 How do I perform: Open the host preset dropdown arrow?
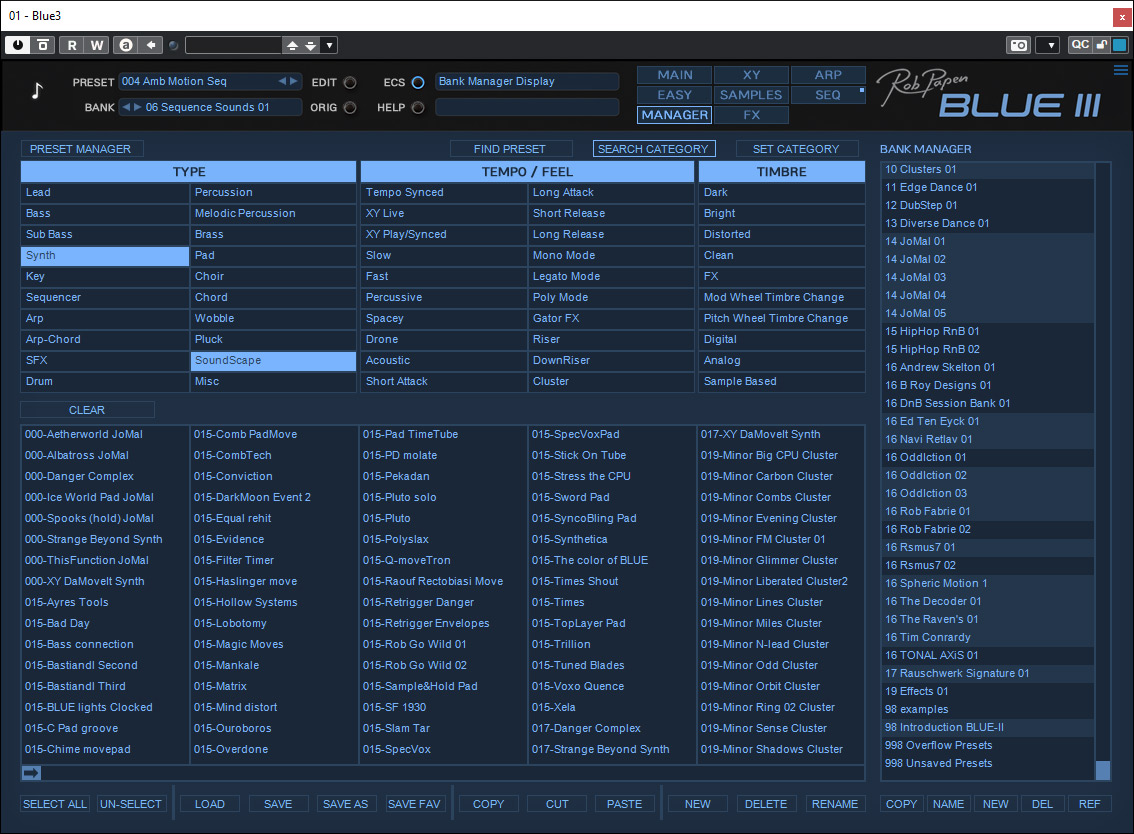coord(329,45)
